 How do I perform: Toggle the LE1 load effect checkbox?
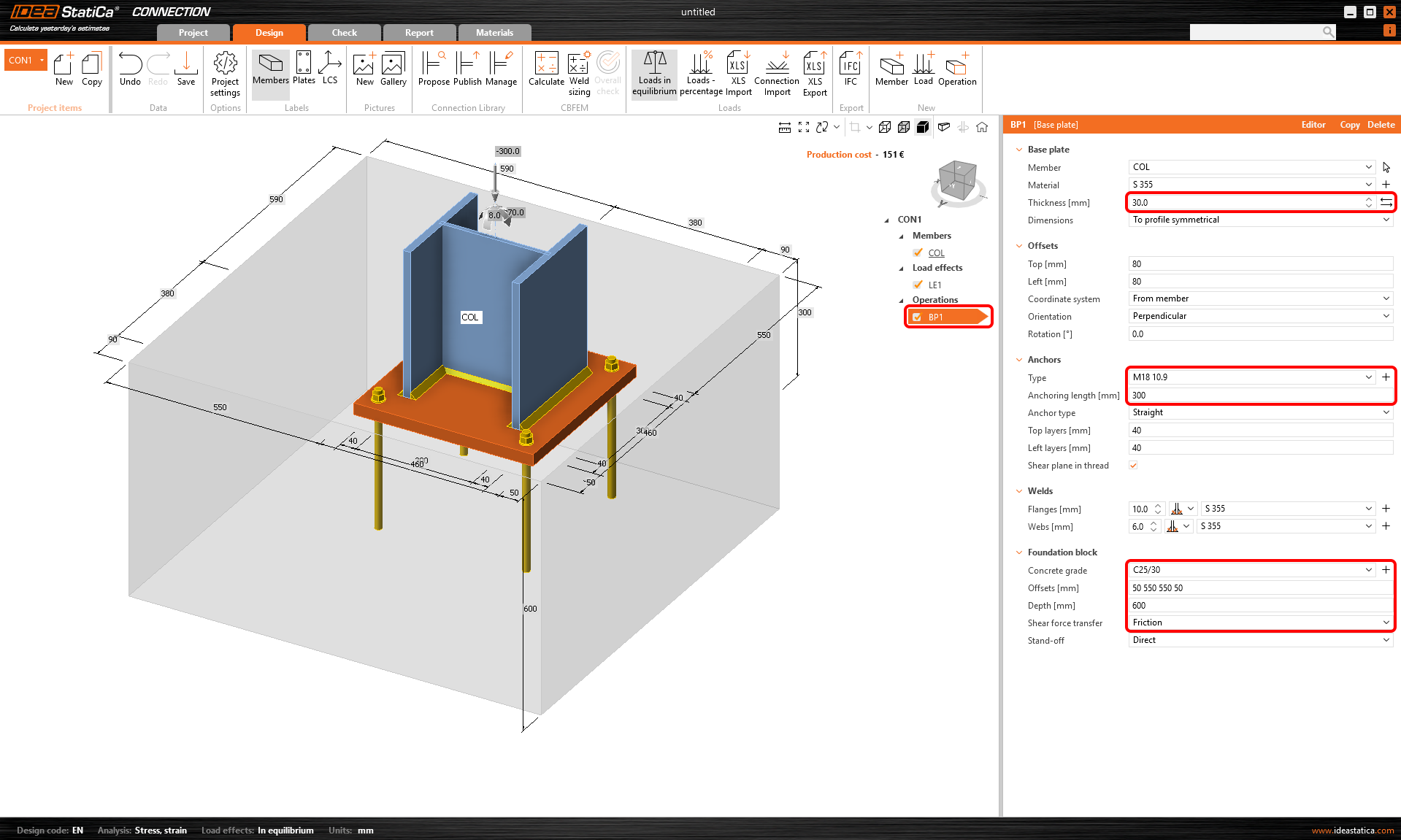click(x=918, y=285)
